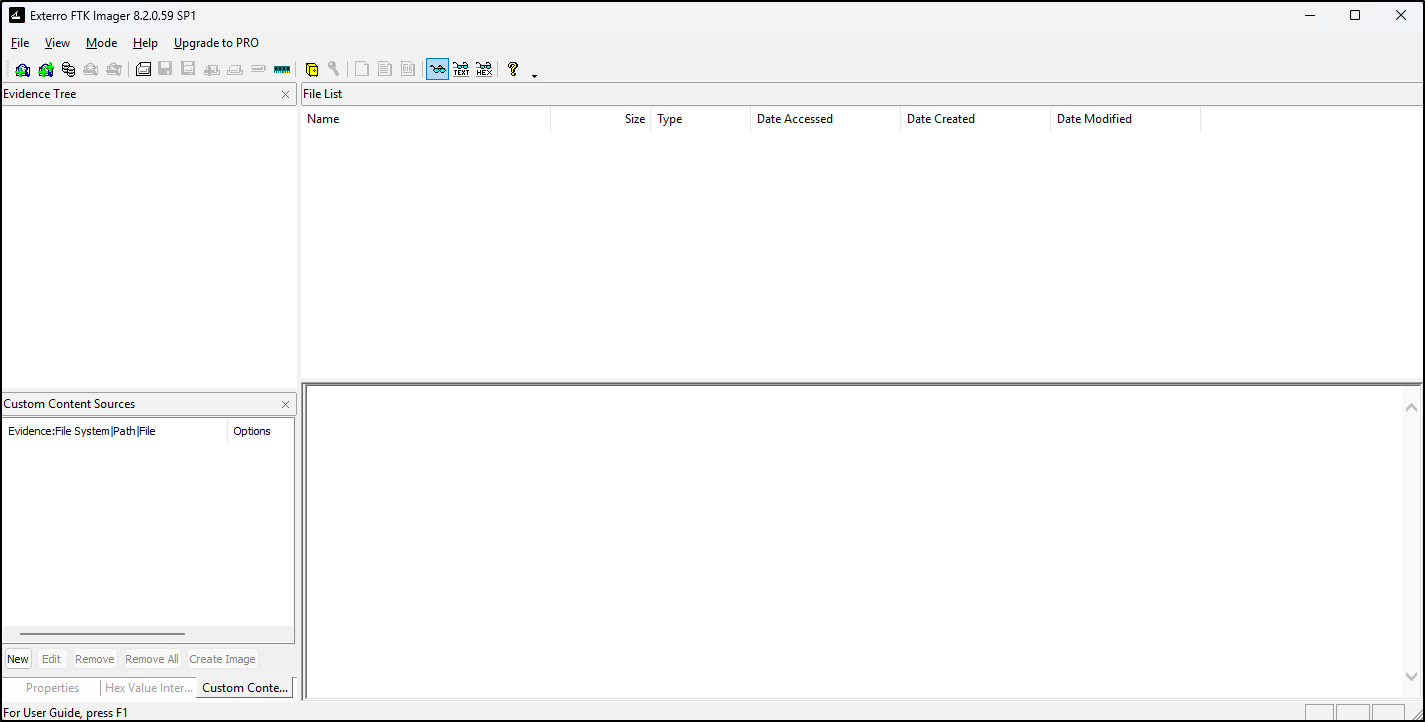
Task: Click the Remove button
Action: pyautogui.click(x=95, y=659)
